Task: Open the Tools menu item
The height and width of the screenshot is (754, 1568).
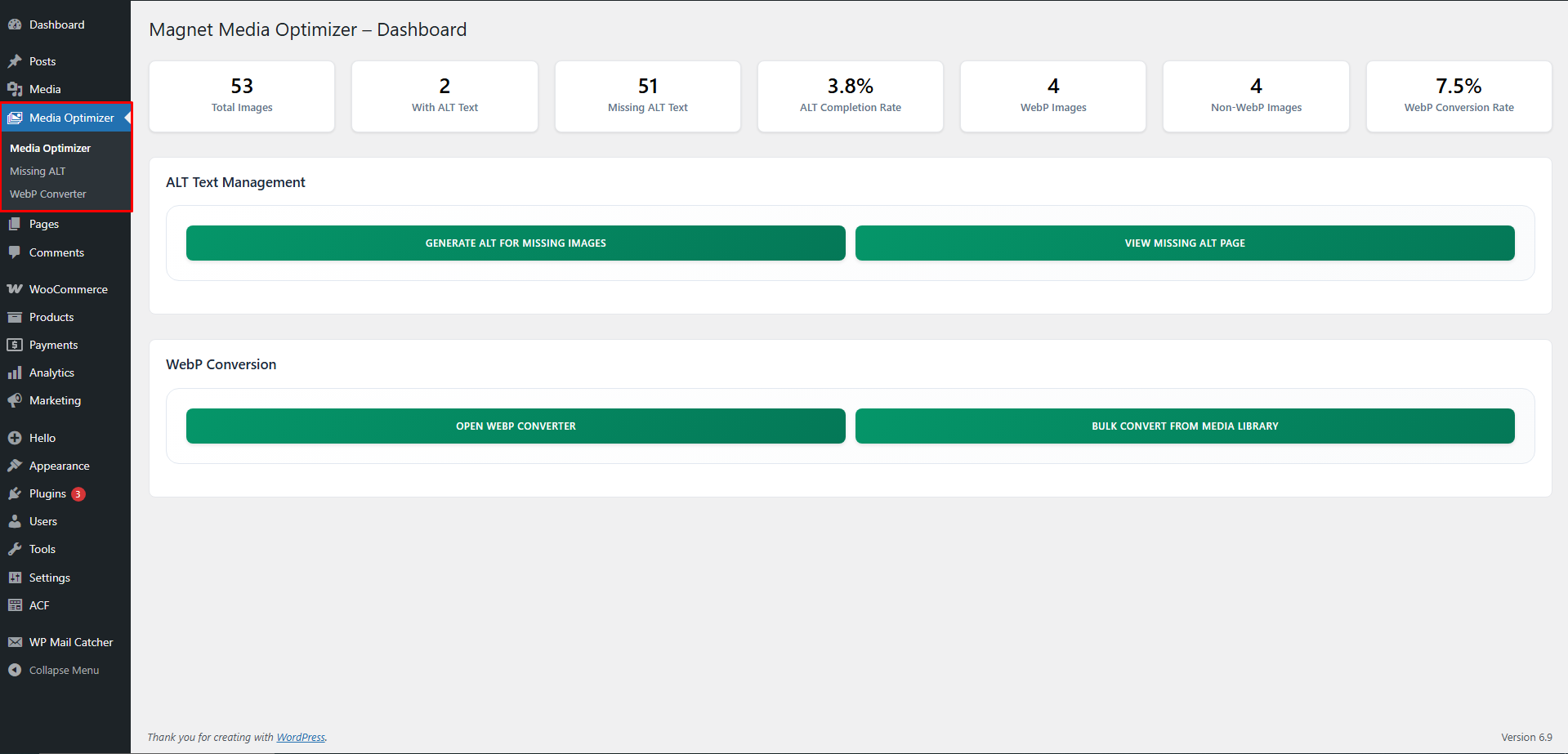Action: coord(65,549)
